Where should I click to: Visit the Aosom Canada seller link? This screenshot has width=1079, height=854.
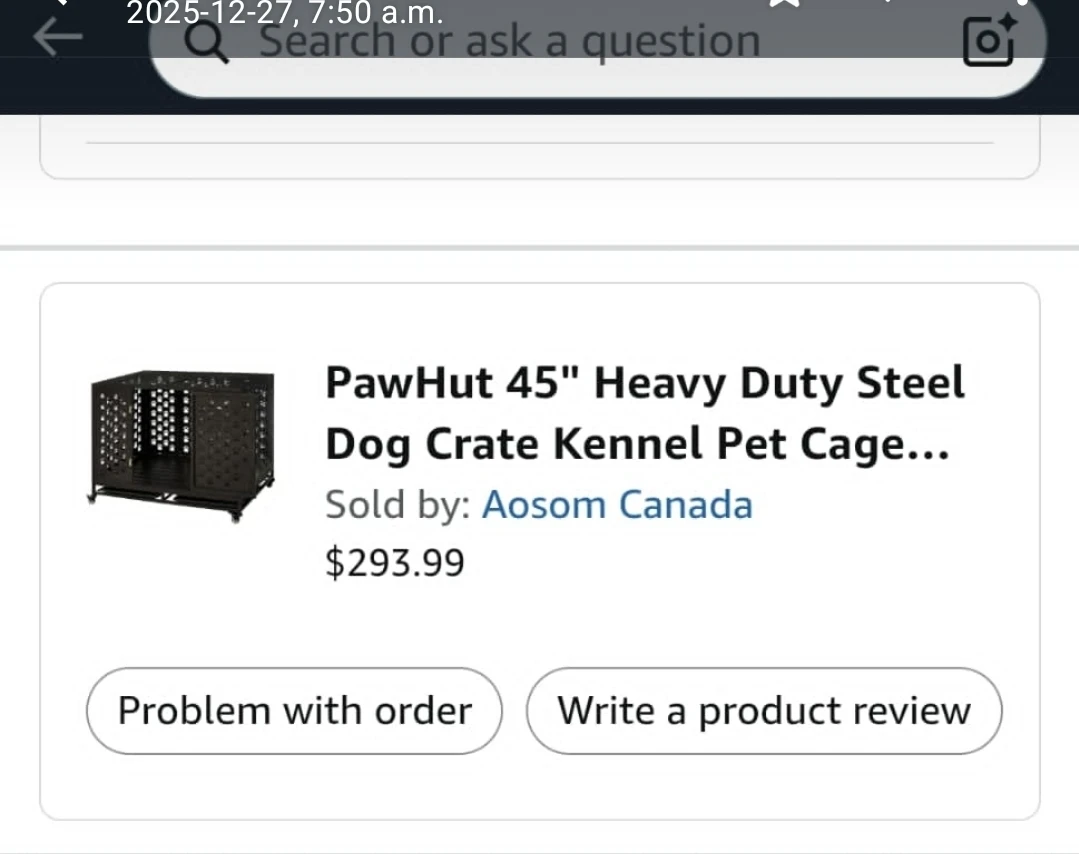(x=616, y=505)
